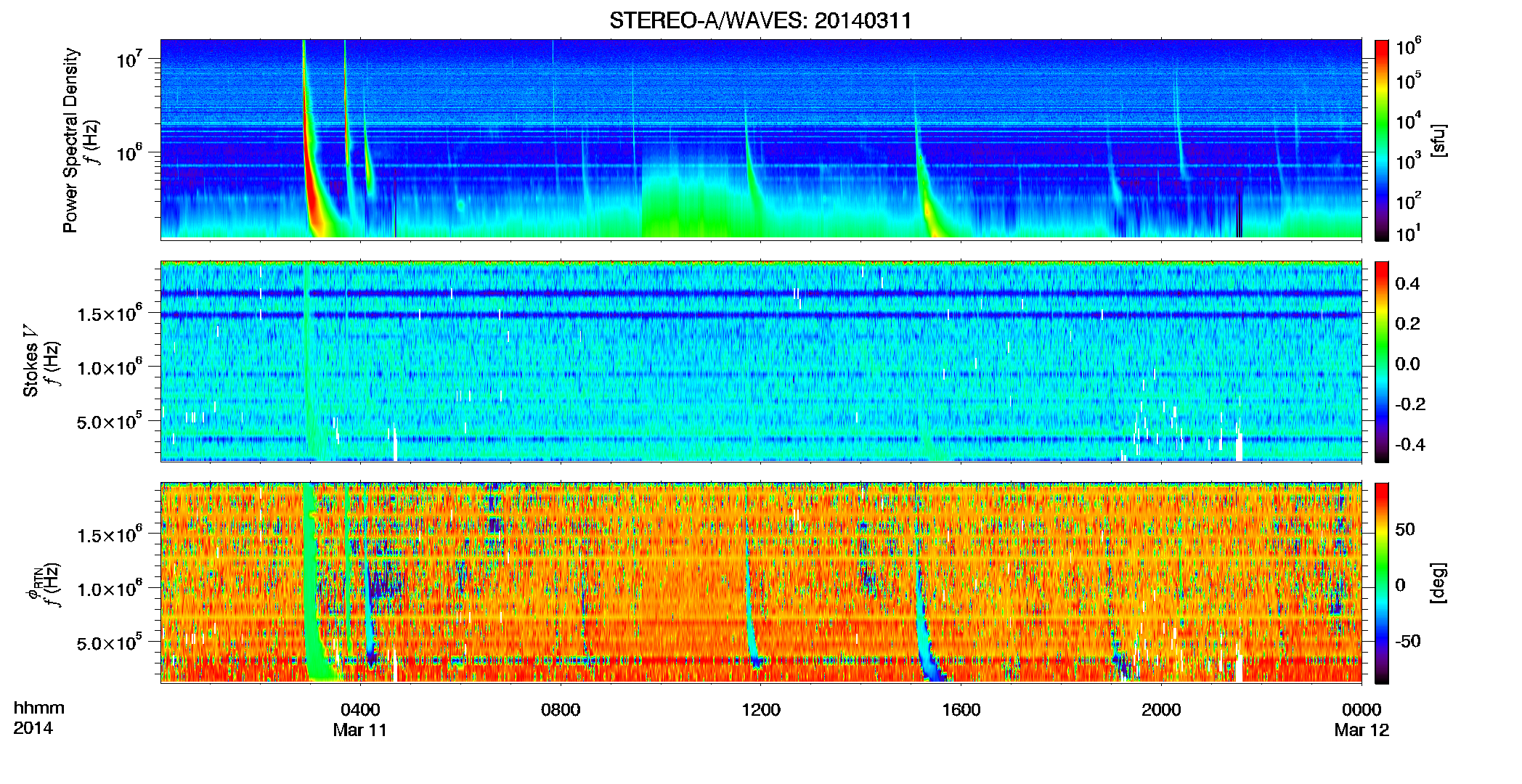Select the [sfu] color bar unit label
Screen dimensions: 1522x784
coord(1438,140)
